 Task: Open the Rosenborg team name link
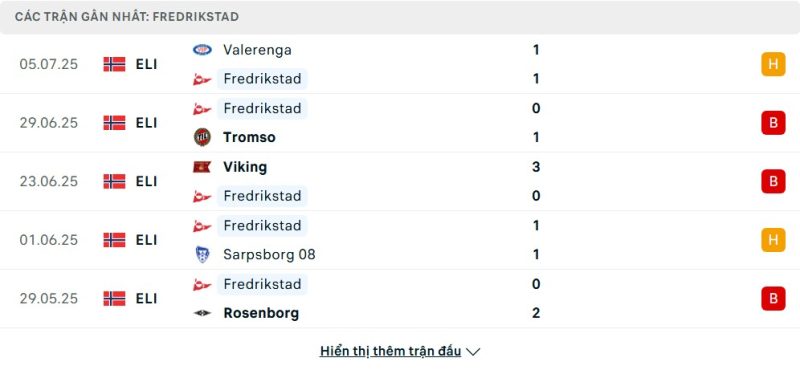point(261,313)
